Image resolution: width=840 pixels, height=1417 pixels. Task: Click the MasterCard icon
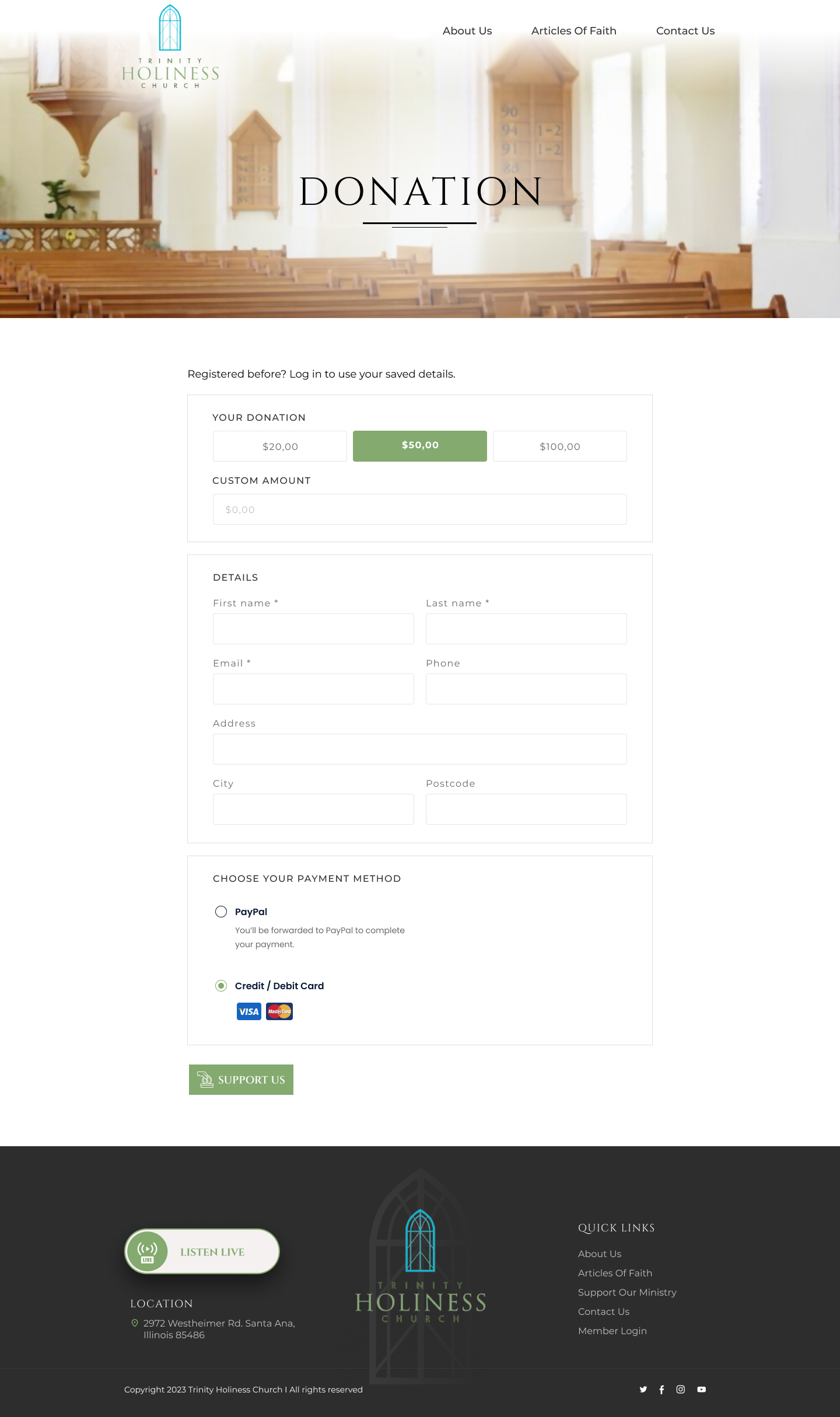[x=279, y=1011]
